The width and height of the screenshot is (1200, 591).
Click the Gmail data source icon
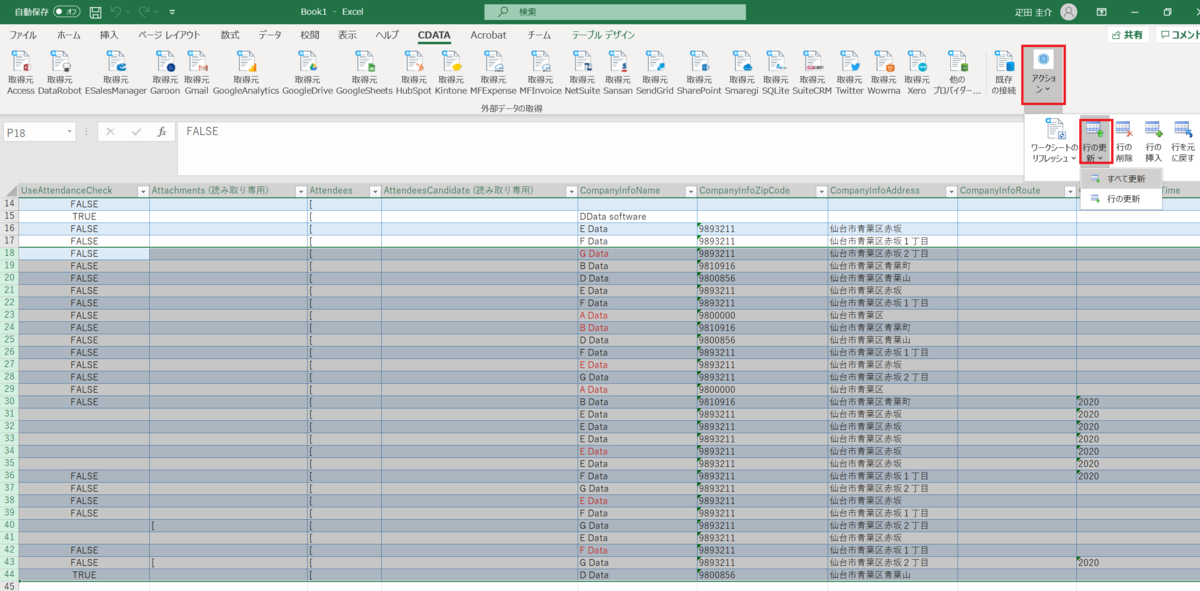[x=197, y=61]
